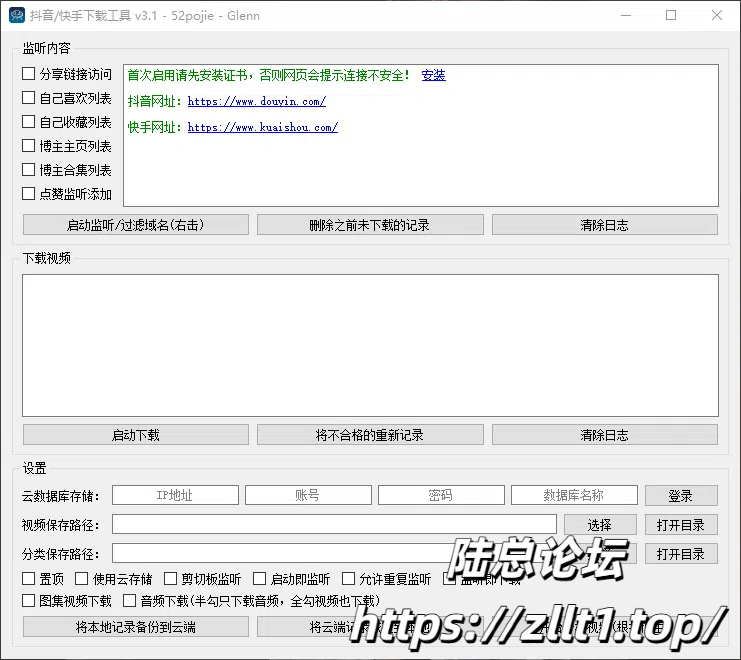This screenshot has width=741, height=660.
Task: Click the 快手网址 label text
Action: [x=155, y=127]
